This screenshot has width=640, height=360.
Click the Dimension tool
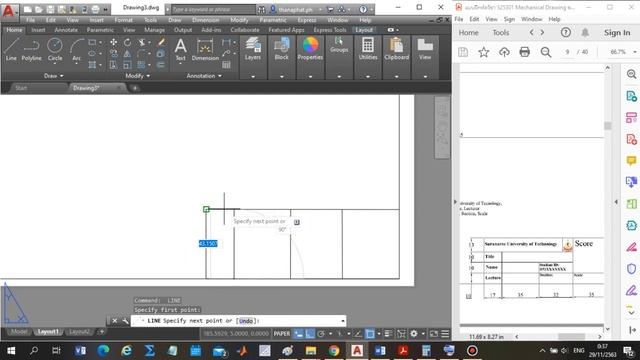pyautogui.click(x=205, y=49)
